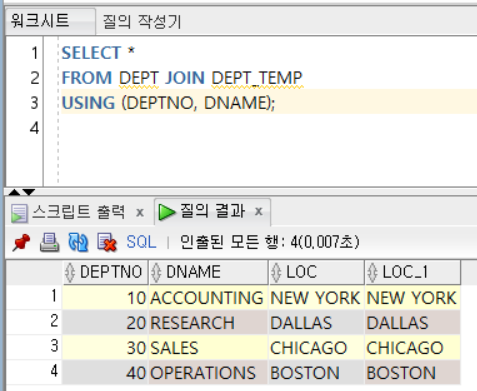
Task: Click the LOC_1 column header
Action: point(413,272)
